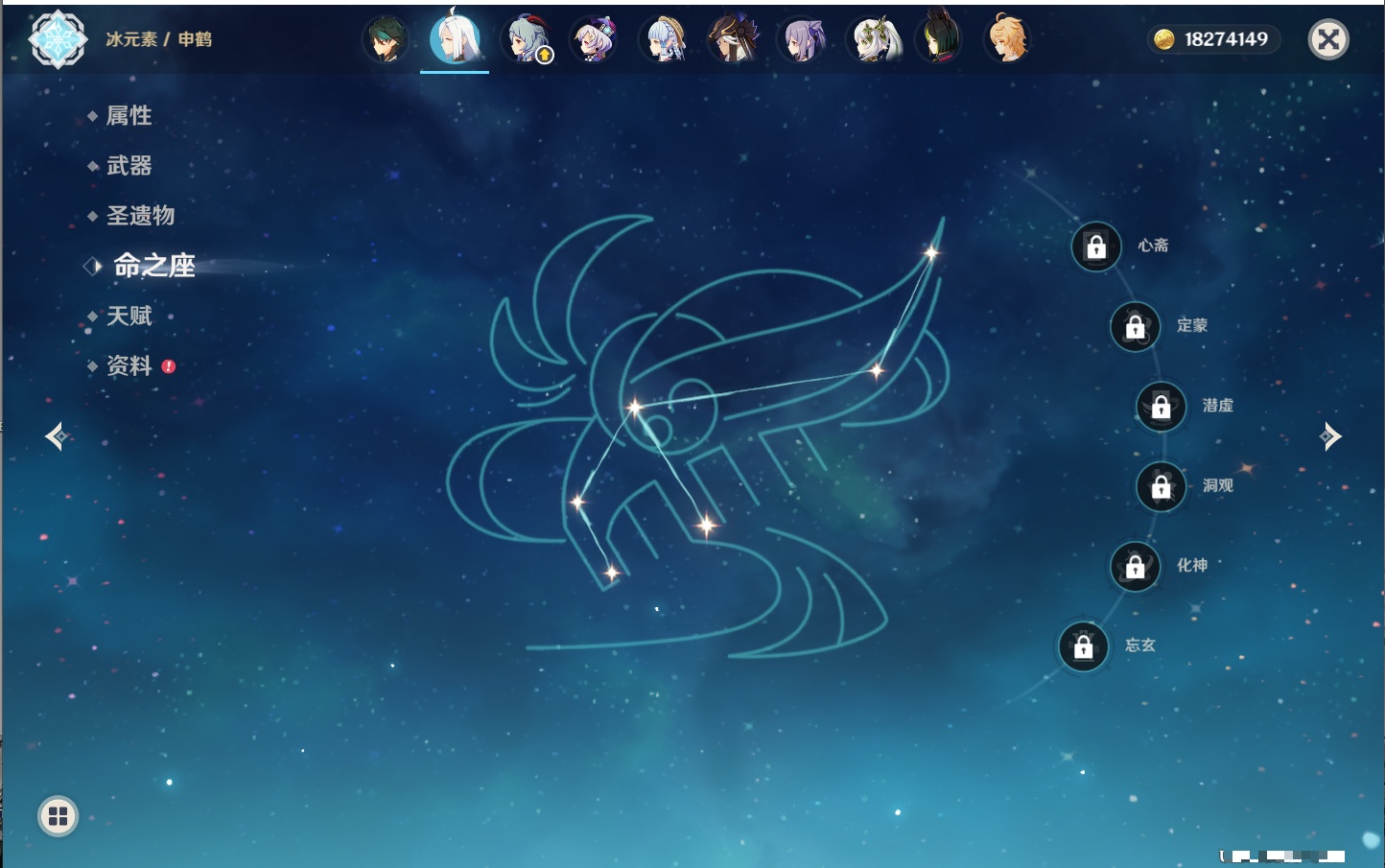Select the Xiao portrait with dark green hair
The height and width of the screenshot is (868, 1385).
386,39
